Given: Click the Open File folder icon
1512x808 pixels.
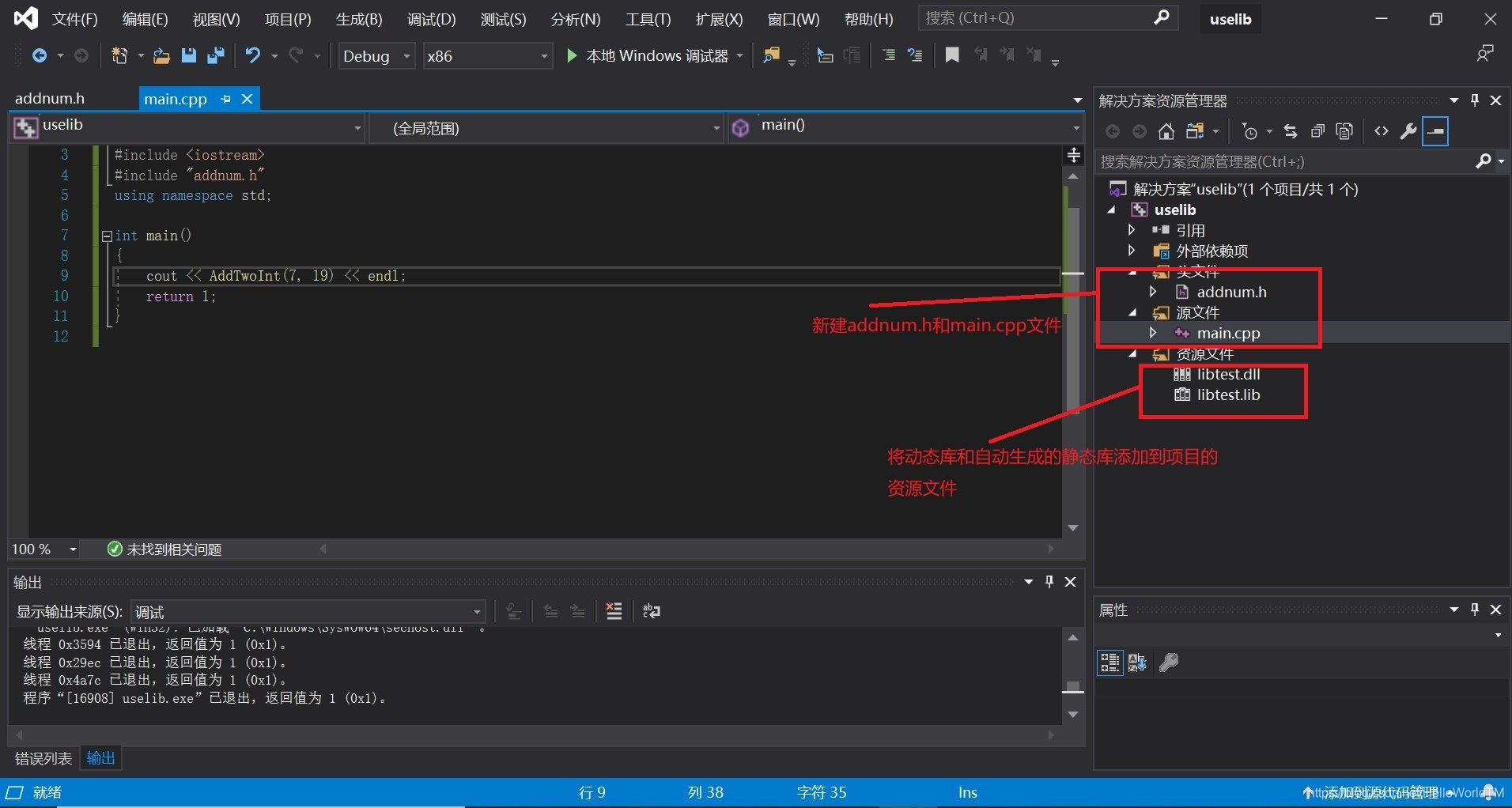Looking at the screenshot, I should click(x=161, y=55).
